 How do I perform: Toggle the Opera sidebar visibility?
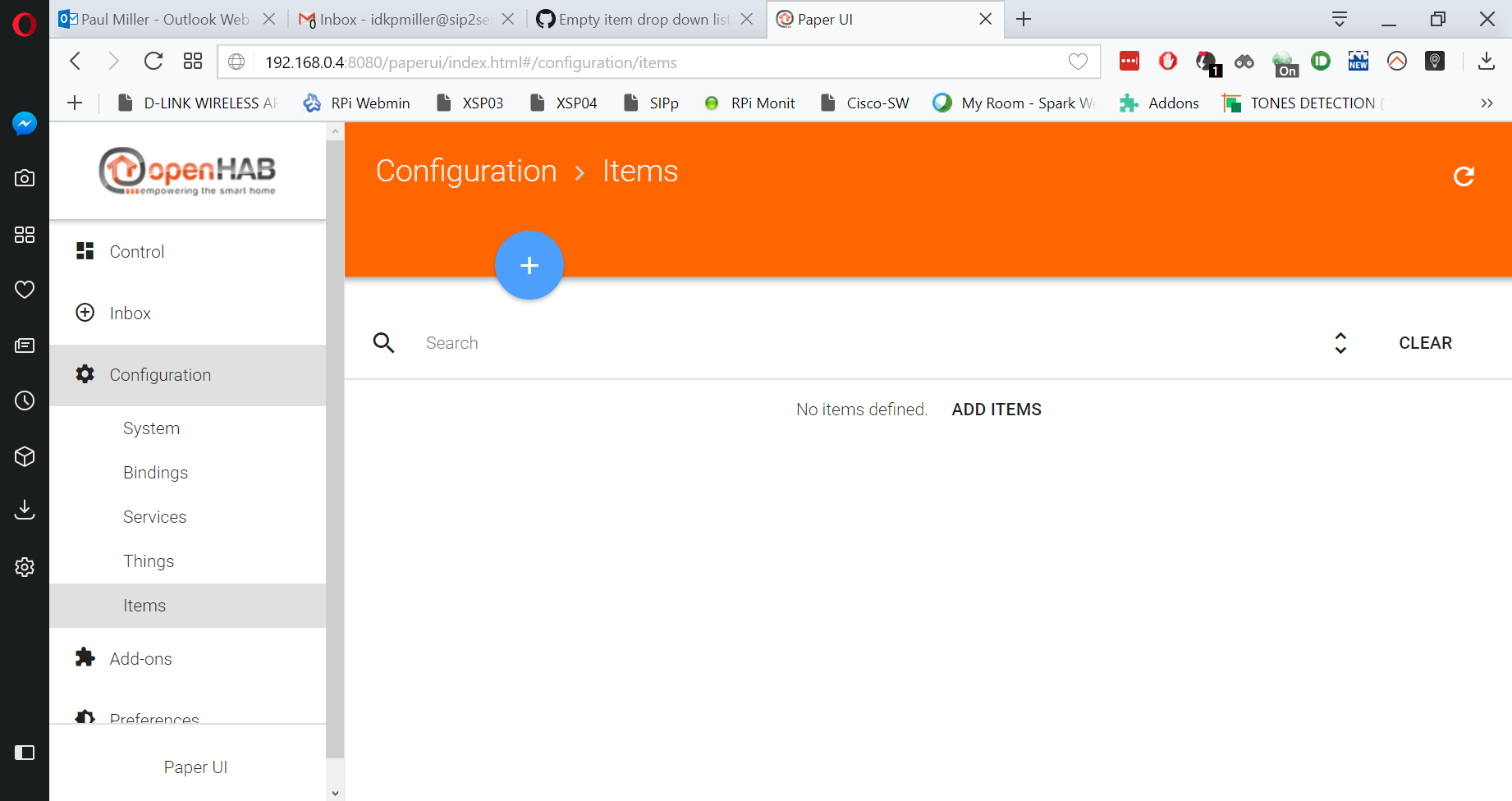pyautogui.click(x=25, y=753)
